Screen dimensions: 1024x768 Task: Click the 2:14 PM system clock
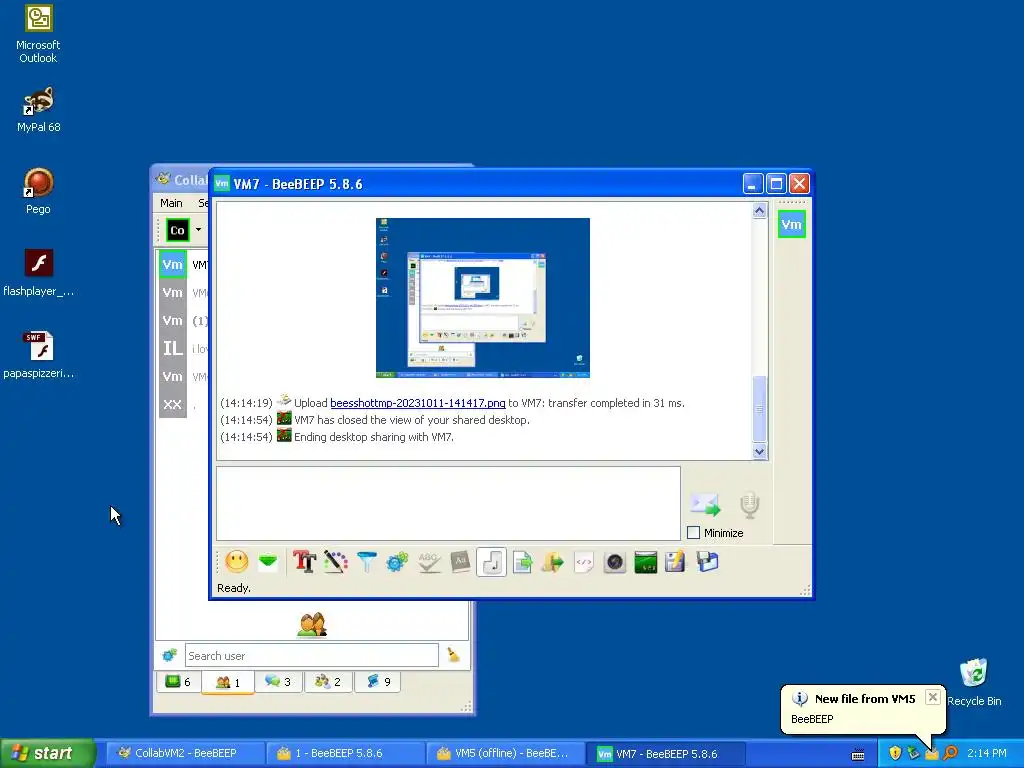(986, 753)
